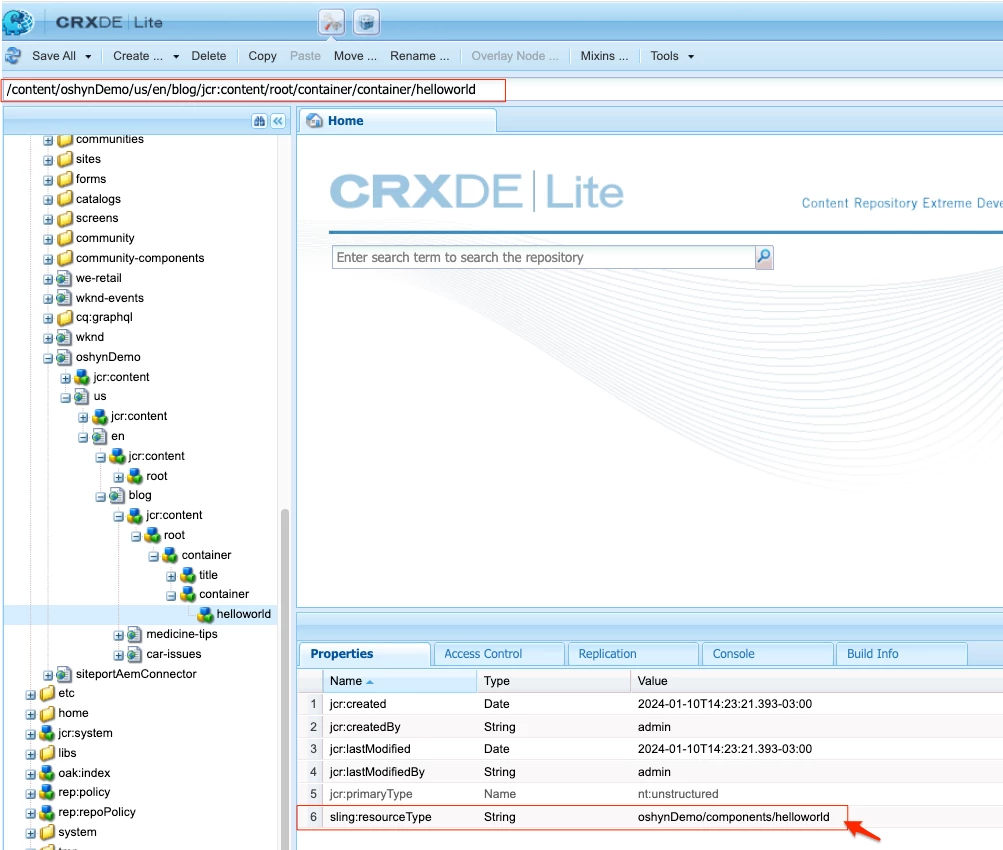Screen dimensions: 1003x850
Task: Sort by the Name column header
Action: (399, 681)
